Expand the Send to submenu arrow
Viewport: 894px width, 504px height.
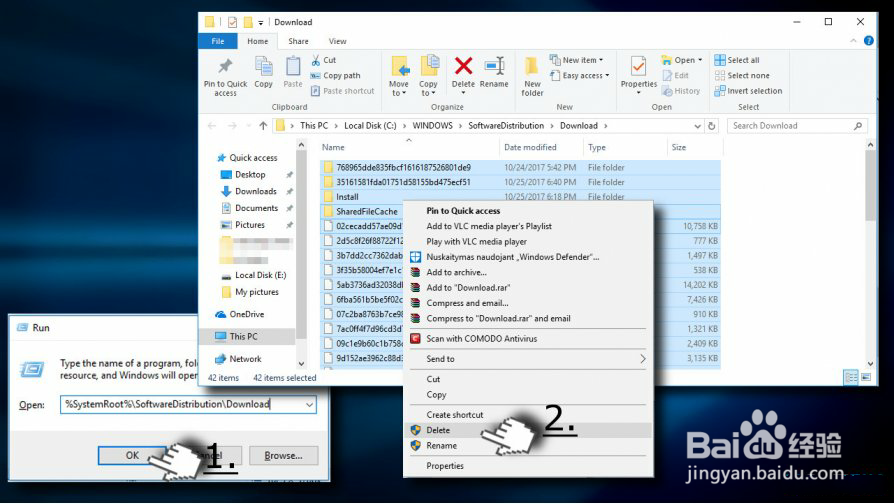pos(643,359)
